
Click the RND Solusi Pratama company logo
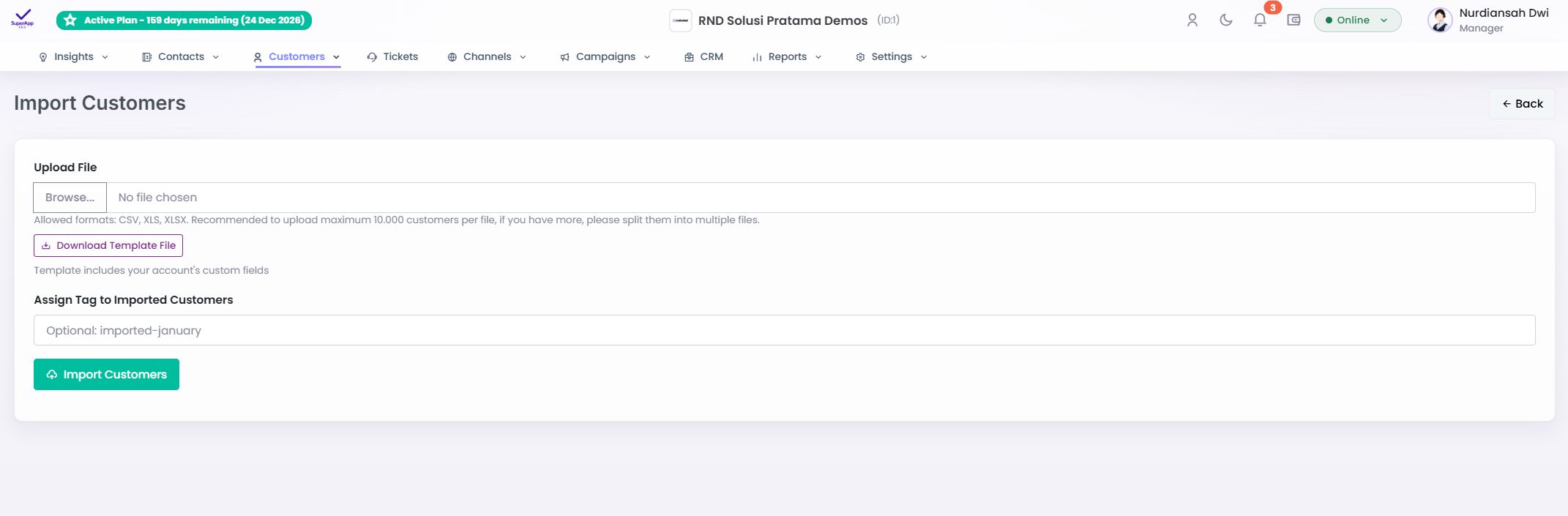tap(681, 20)
